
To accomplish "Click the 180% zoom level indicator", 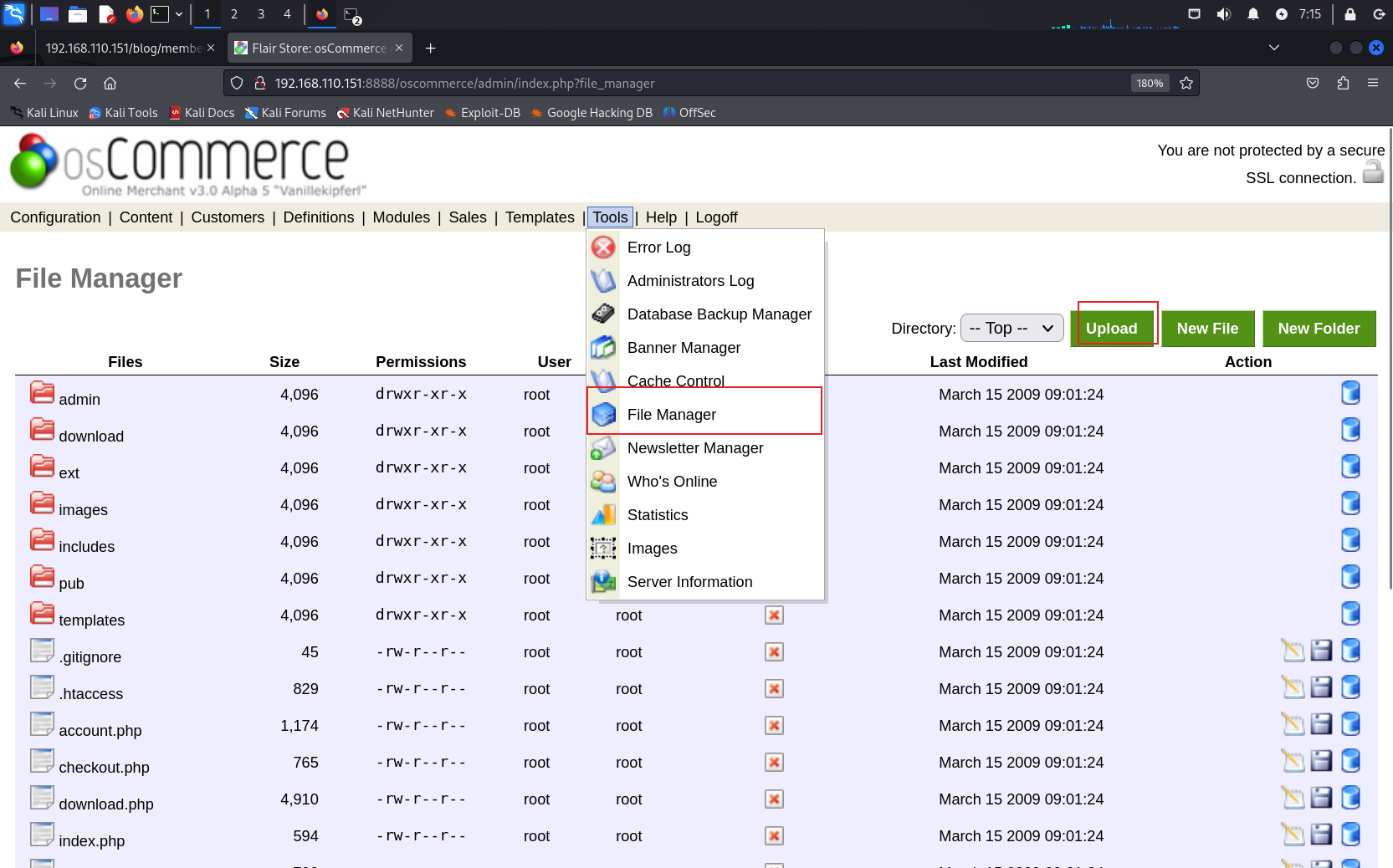I will [x=1150, y=83].
